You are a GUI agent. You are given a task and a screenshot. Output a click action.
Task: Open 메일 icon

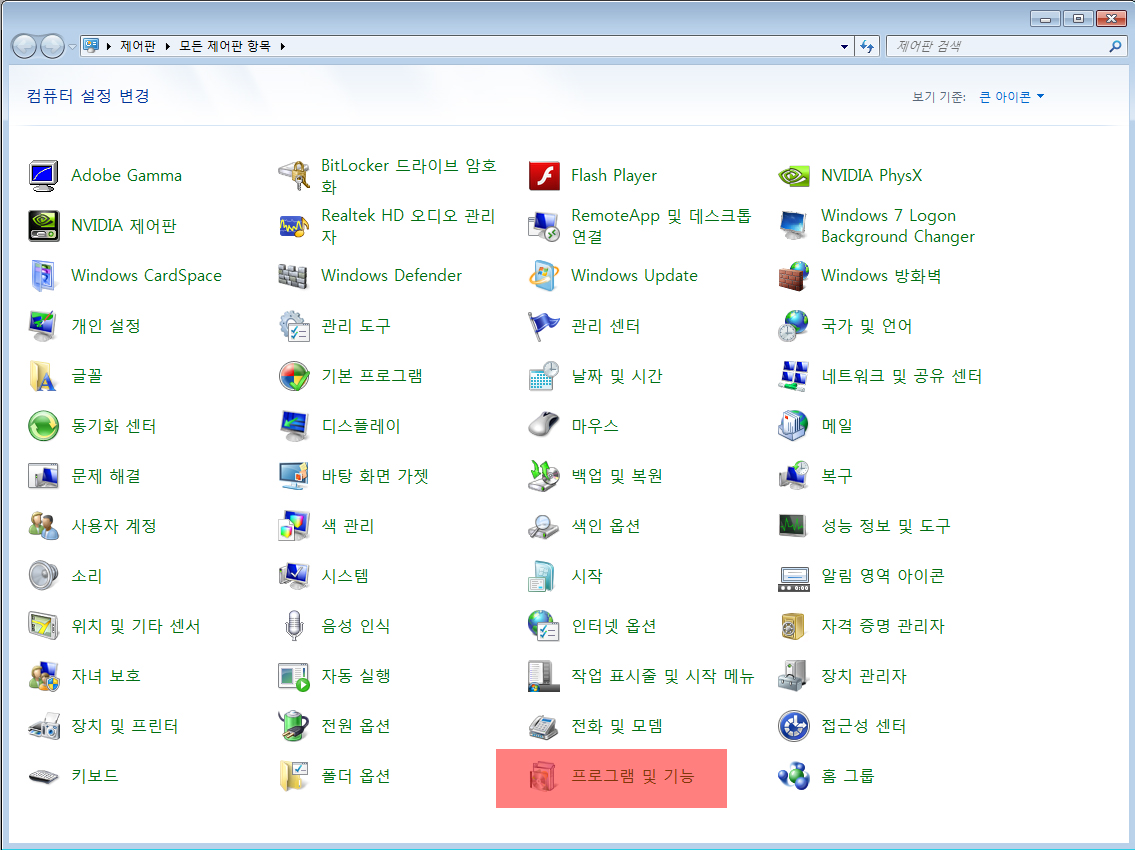coord(793,426)
